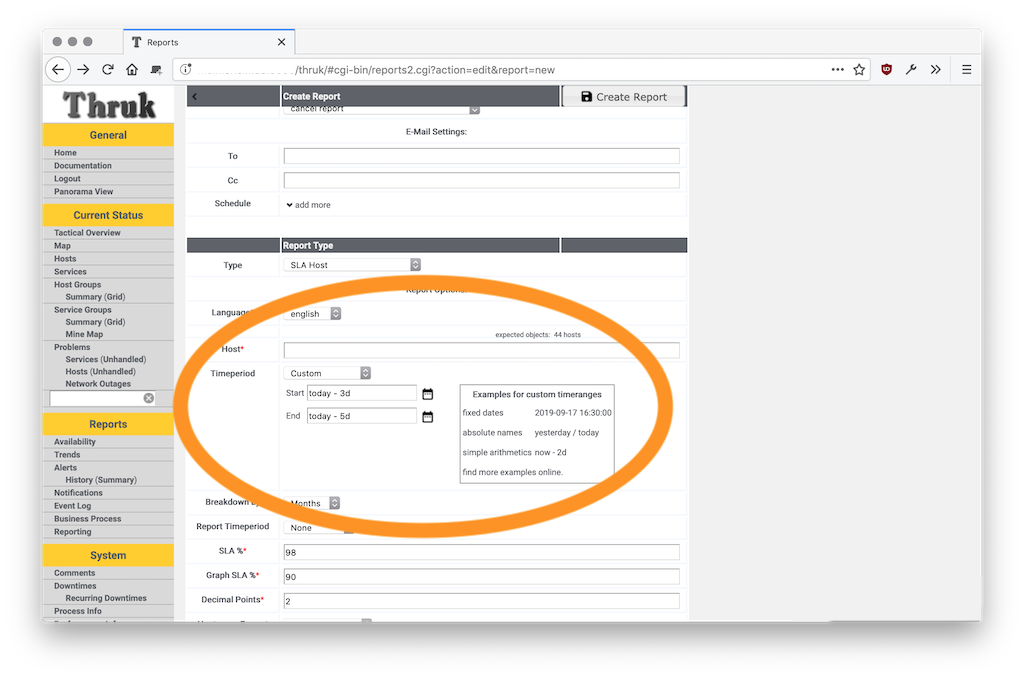
Task: Open Alerts under Reports
Action: click(x=65, y=468)
